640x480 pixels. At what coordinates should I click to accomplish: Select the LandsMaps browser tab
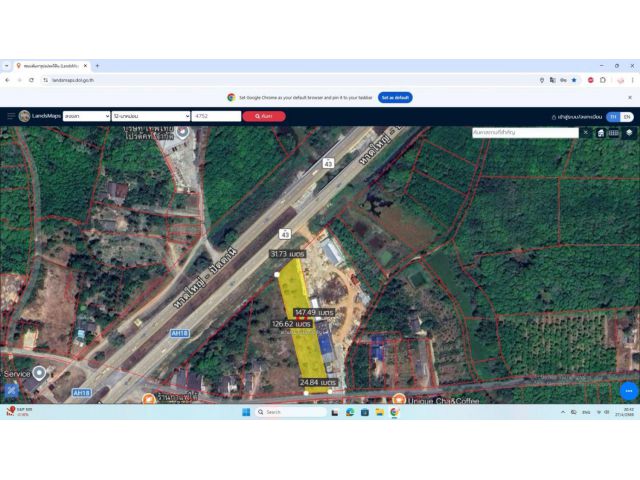51,66
